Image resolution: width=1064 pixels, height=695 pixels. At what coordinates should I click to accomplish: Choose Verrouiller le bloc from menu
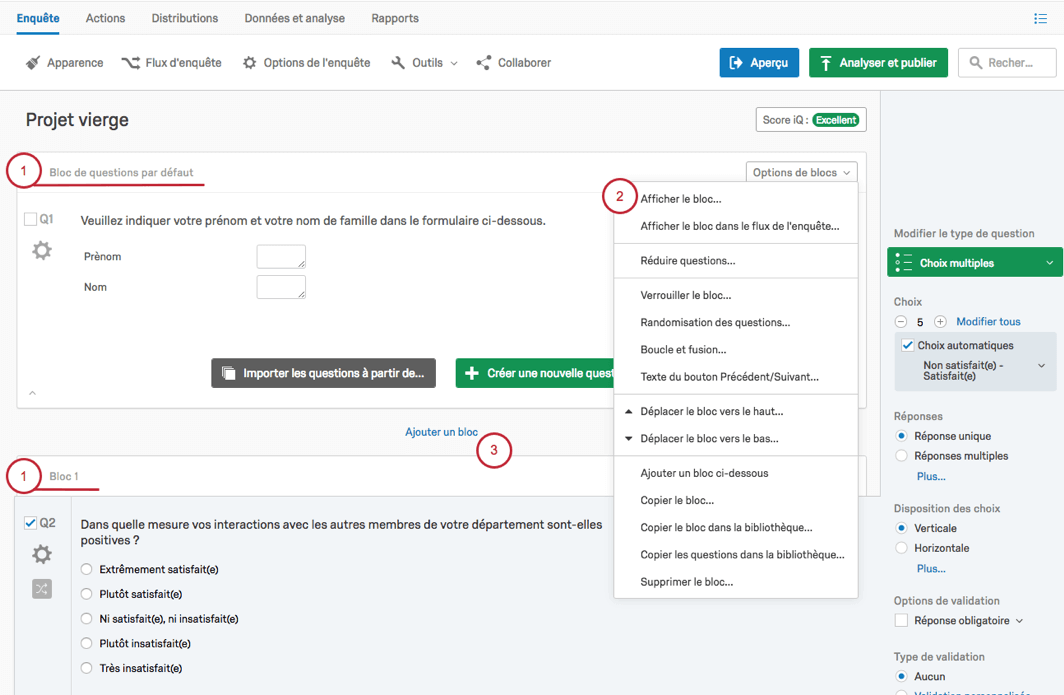click(686, 296)
